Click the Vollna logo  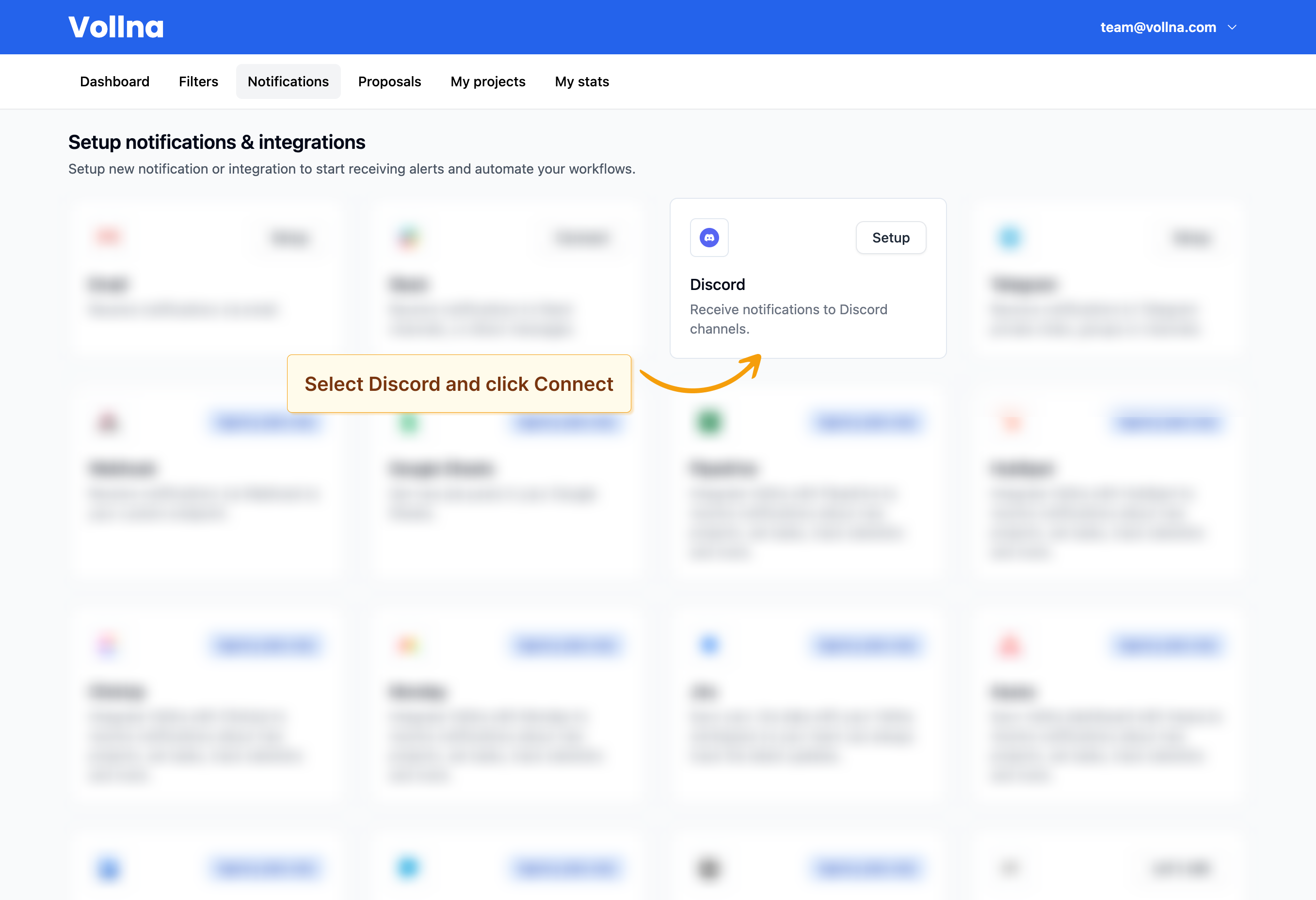click(x=116, y=27)
